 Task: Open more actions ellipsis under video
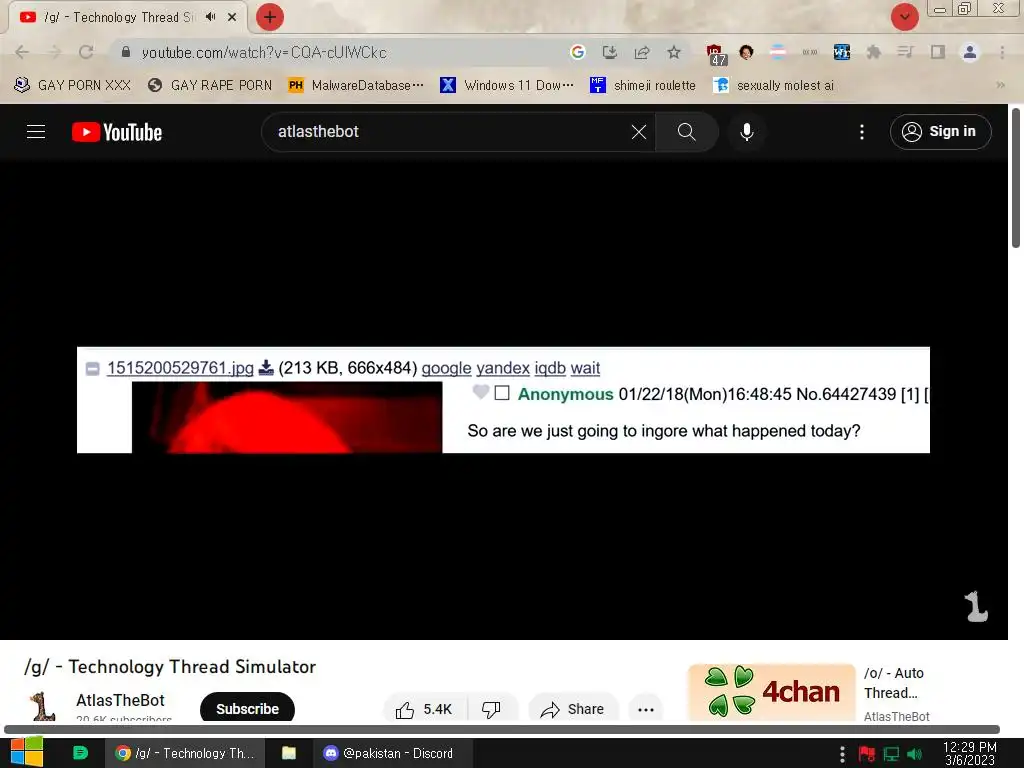click(x=646, y=709)
